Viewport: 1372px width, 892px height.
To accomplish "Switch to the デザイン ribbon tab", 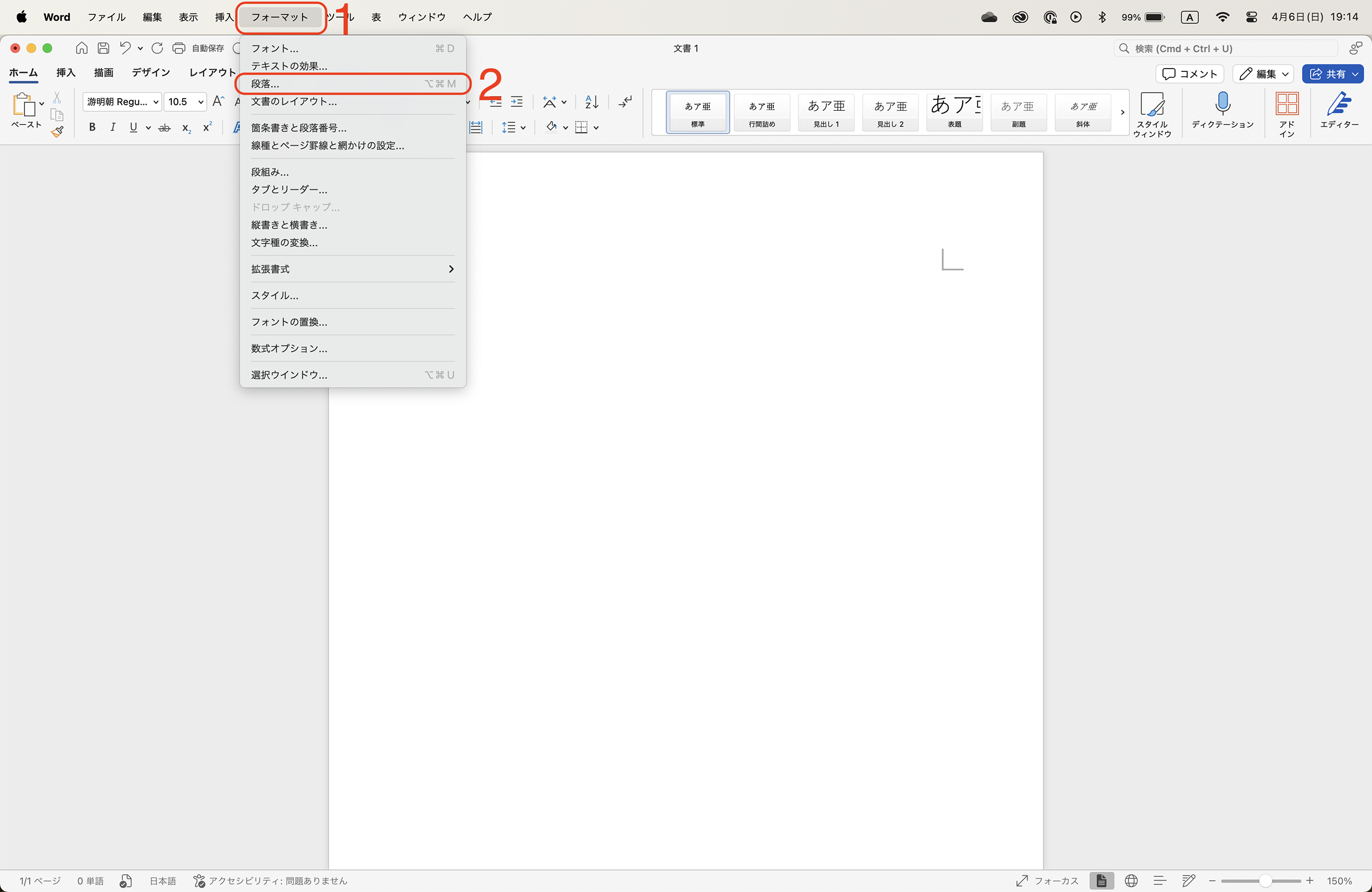I will tap(150, 72).
